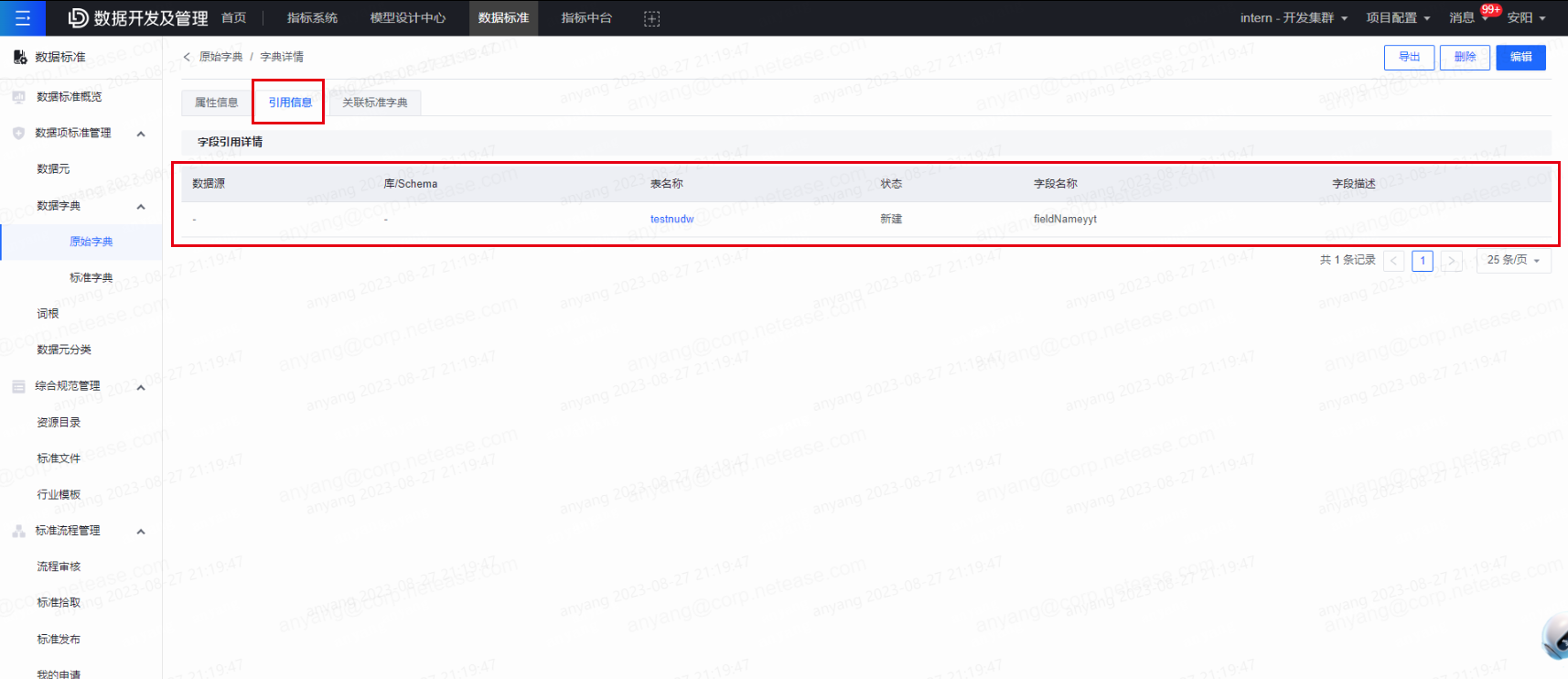Image resolution: width=1568 pixels, height=679 pixels.
Task: Select 标准字典 in the sidebar
Action: point(91,278)
